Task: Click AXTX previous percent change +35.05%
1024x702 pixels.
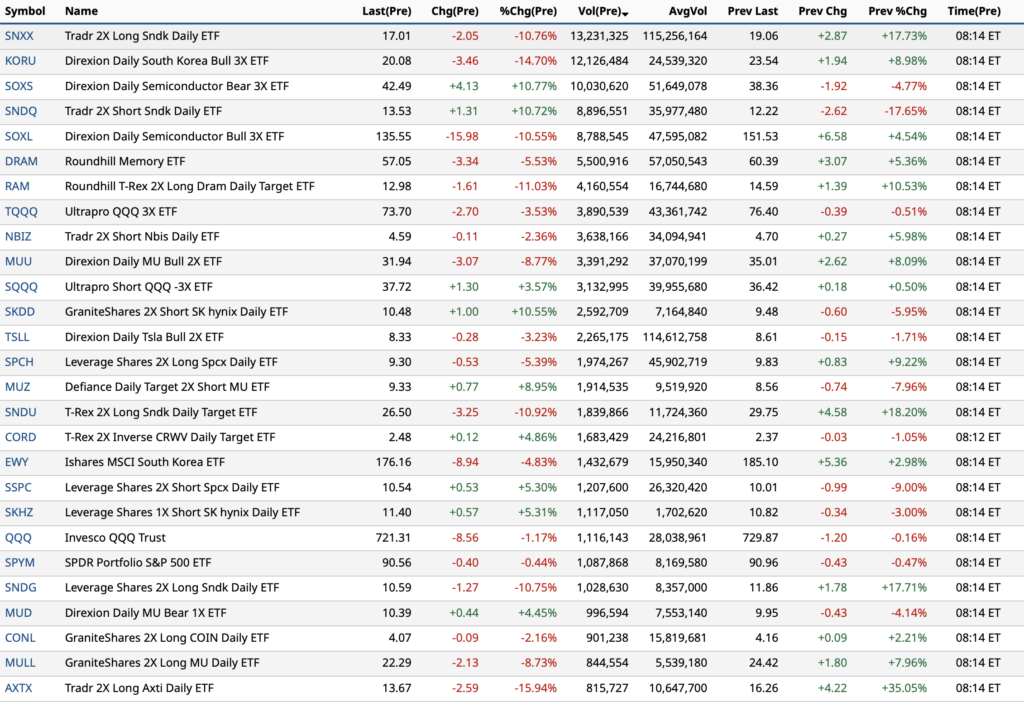Action: [904, 688]
